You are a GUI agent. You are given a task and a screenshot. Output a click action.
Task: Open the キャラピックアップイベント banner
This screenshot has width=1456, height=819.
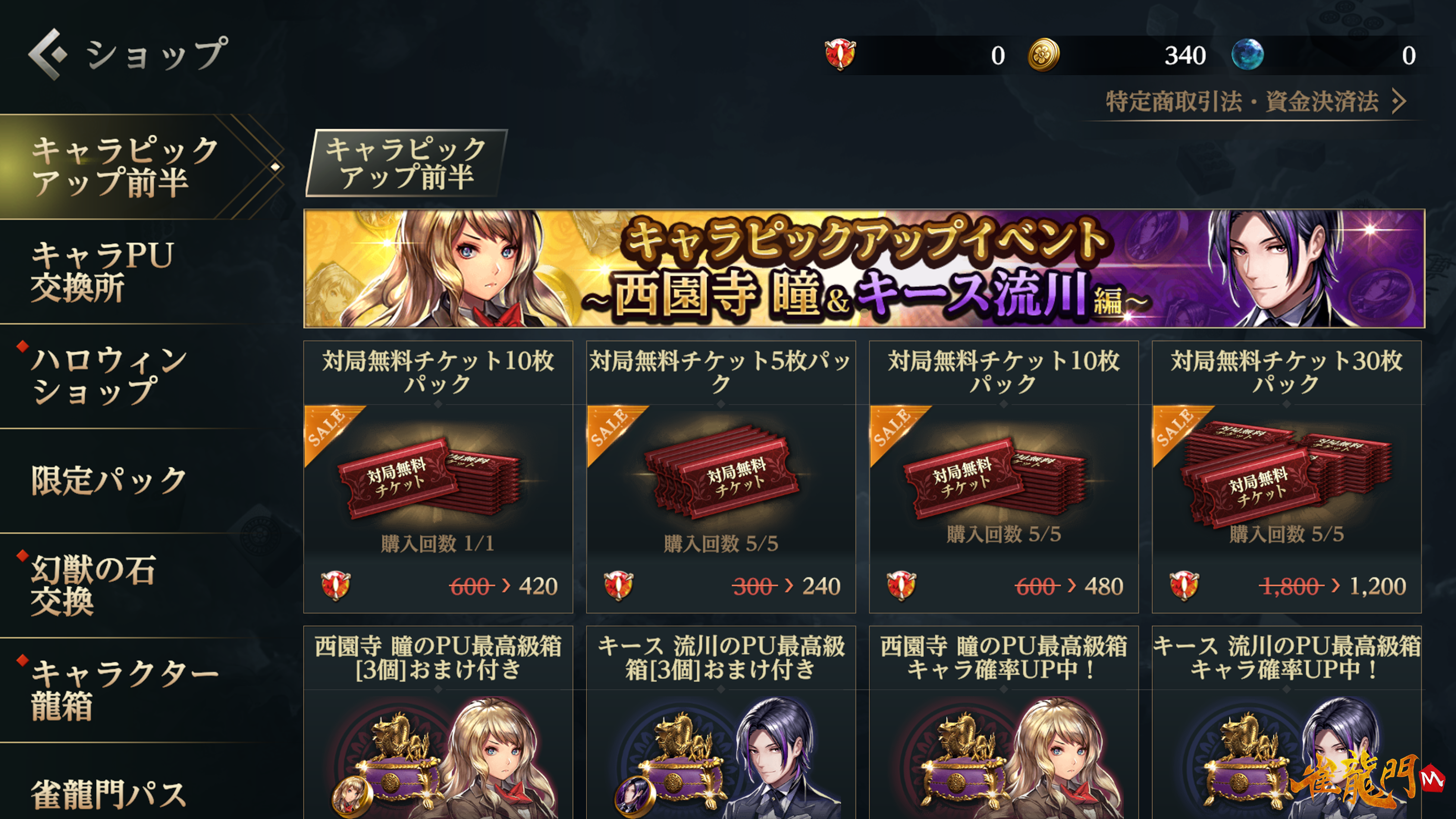pos(864,268)
